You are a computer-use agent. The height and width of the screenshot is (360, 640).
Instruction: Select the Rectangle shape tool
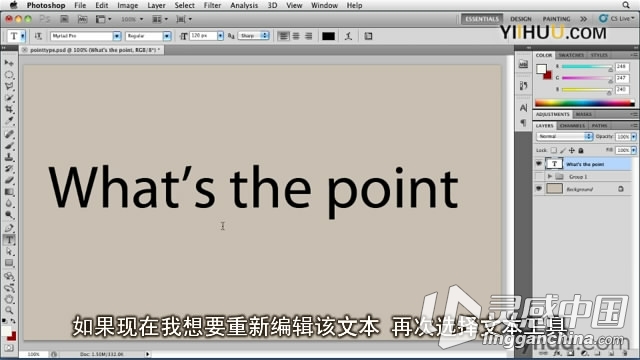[9, 263]
